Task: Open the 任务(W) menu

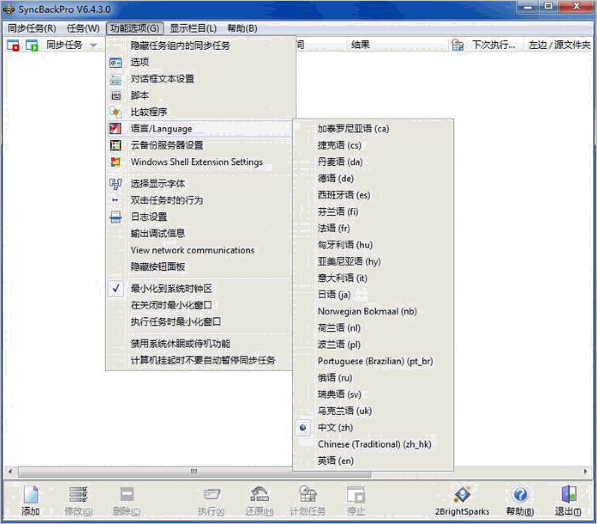Action: (x=83, y=29)
